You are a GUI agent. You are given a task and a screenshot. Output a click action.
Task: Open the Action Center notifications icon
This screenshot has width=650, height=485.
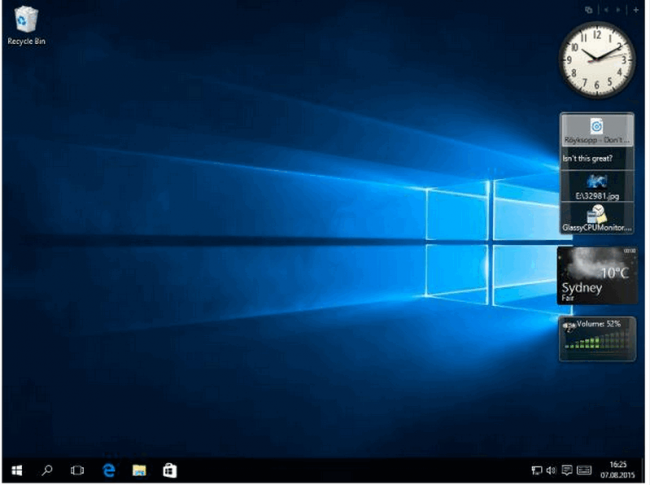[567, 470]
